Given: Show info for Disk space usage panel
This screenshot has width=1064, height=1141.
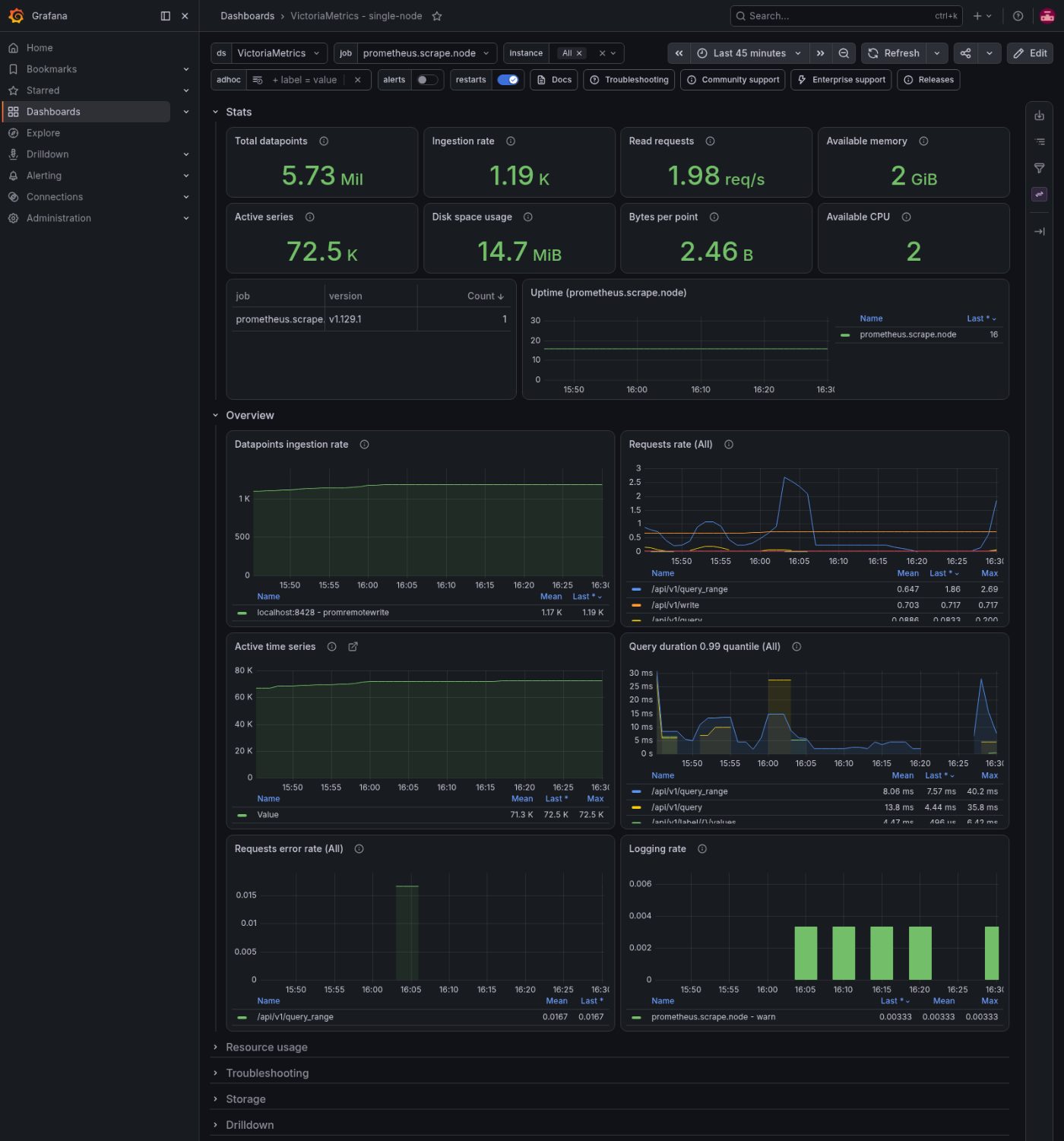Looking at the screenshot, I should coord(528,217).
